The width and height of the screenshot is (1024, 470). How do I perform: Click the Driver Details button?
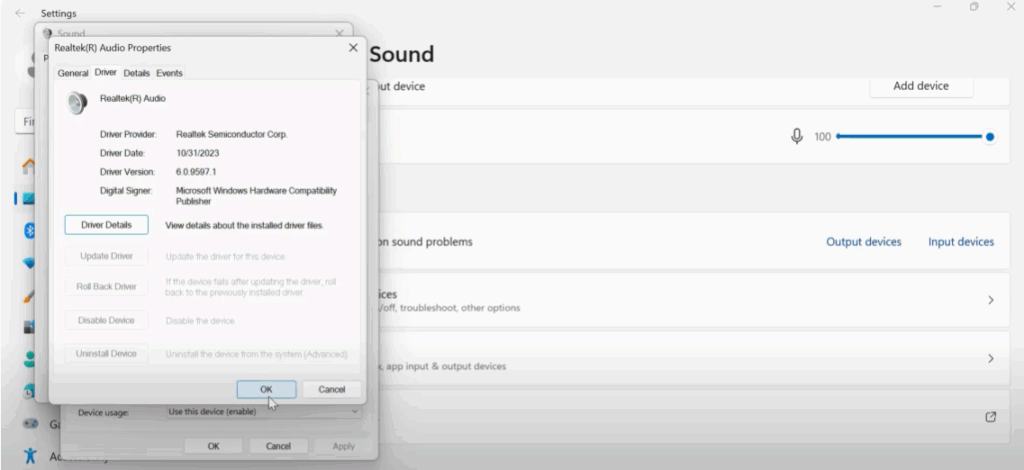tap(106, 225)
